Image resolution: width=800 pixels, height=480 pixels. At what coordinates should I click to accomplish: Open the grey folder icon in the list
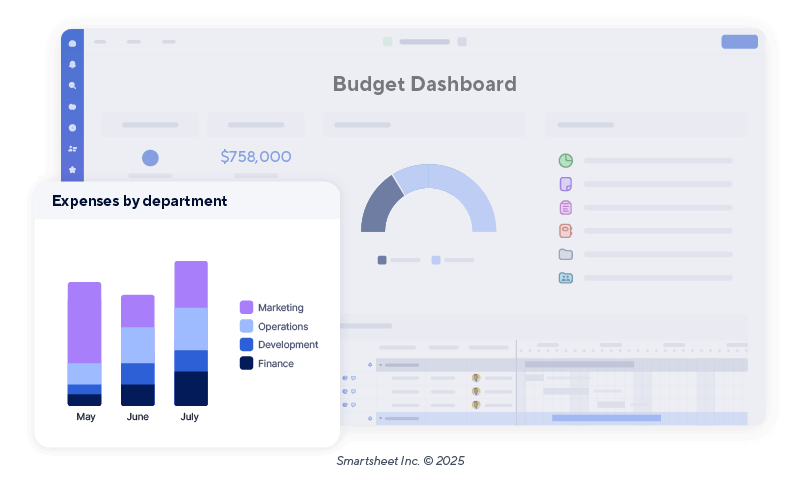point(565,254)
